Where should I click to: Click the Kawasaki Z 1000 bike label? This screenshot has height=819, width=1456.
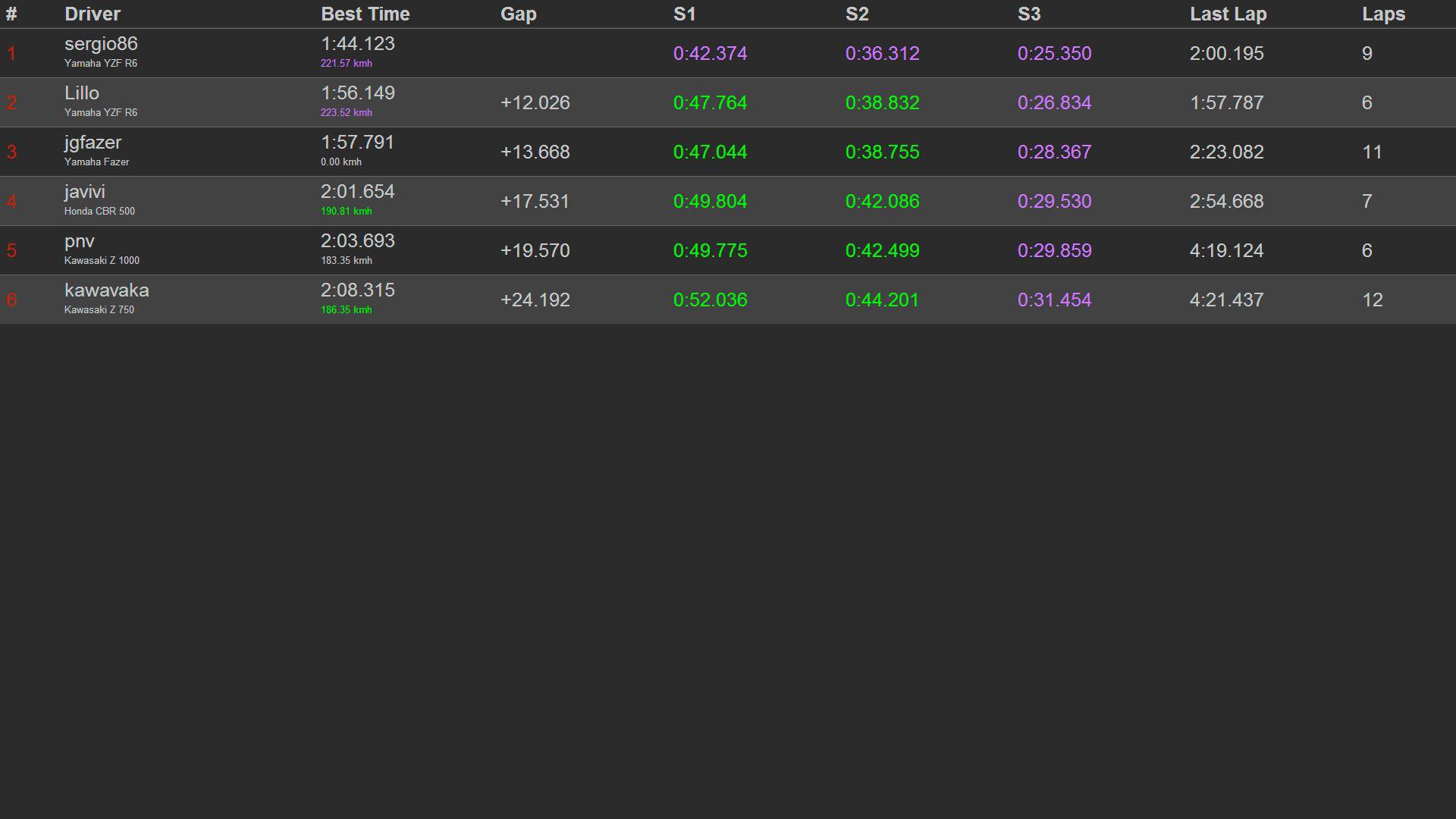(102, 261)
